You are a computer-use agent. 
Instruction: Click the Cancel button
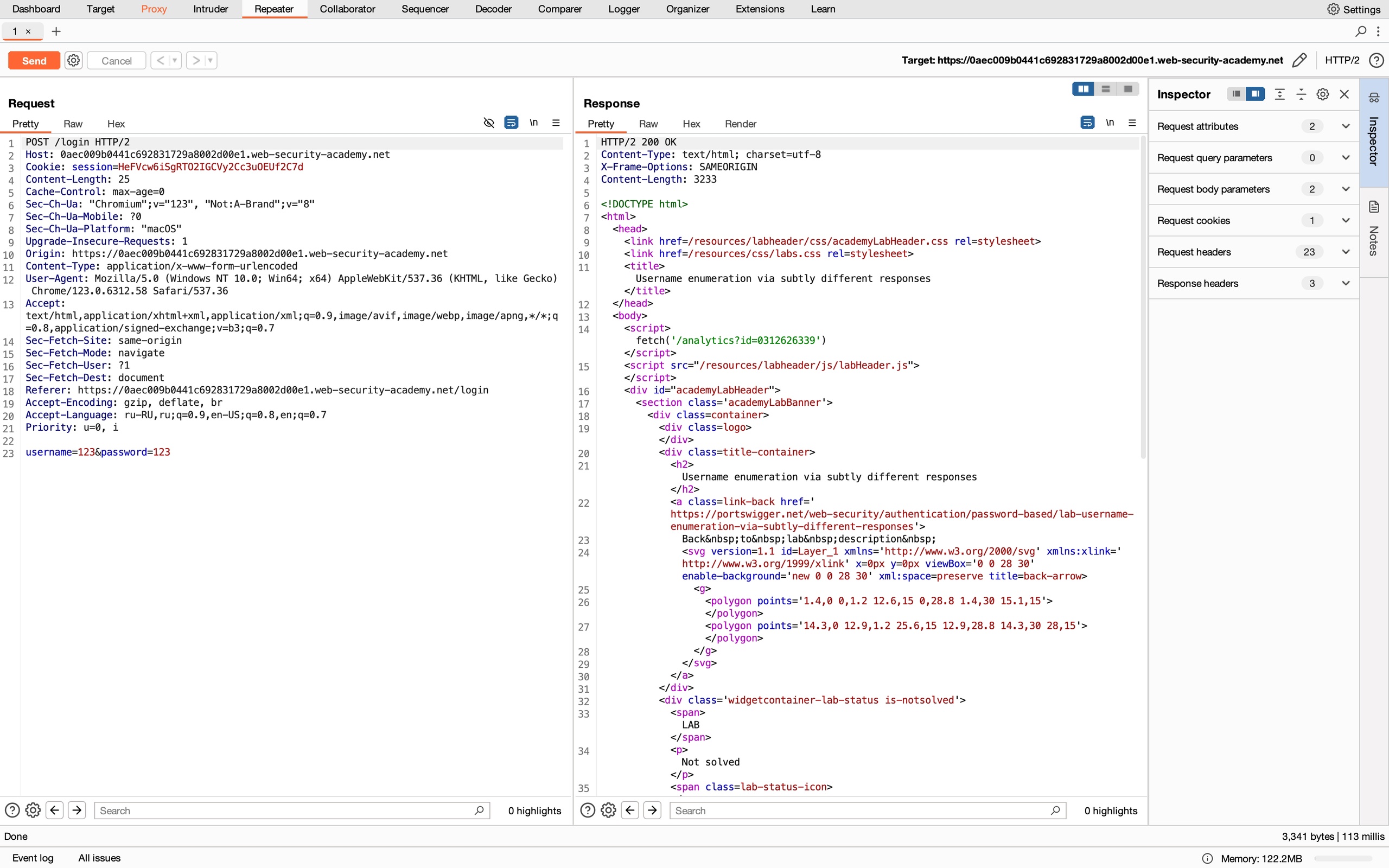[117, 60]
